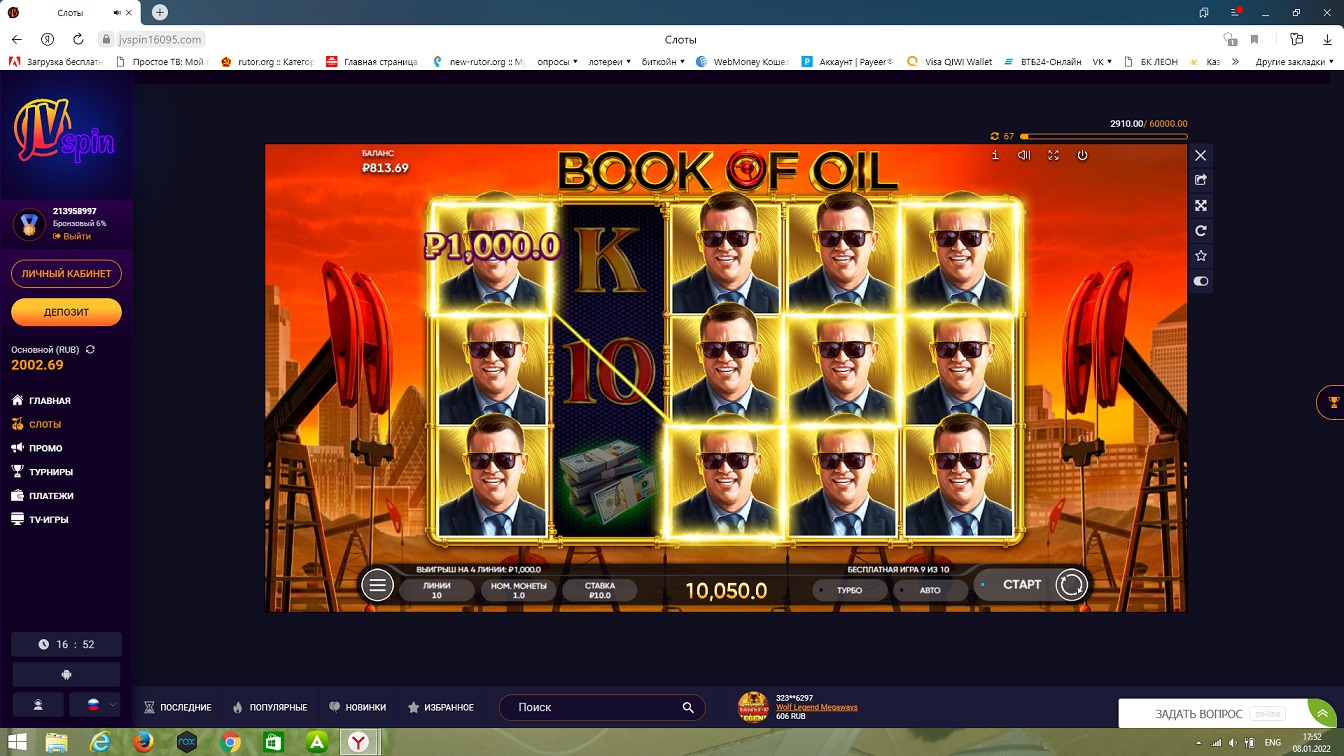Toggle the switch in game side panel
Viewport: 1344px width, 756px height.
pyautogui.click(x=1201, y=282)
